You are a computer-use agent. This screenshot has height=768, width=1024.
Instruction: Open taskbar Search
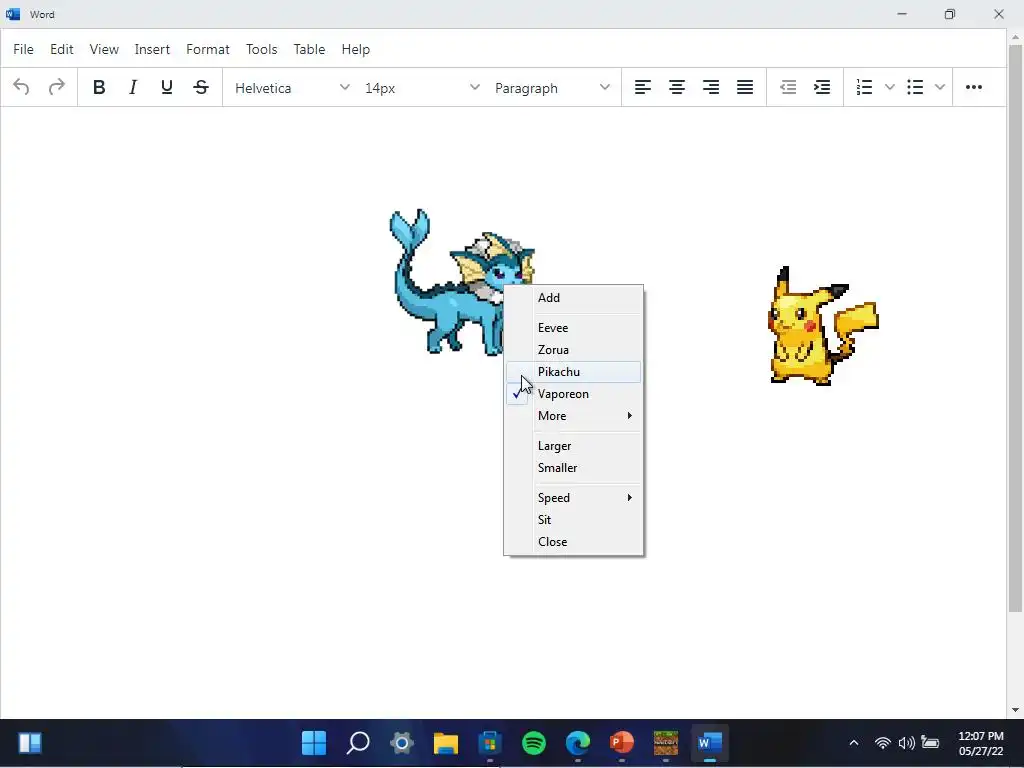tap(358, 743)
